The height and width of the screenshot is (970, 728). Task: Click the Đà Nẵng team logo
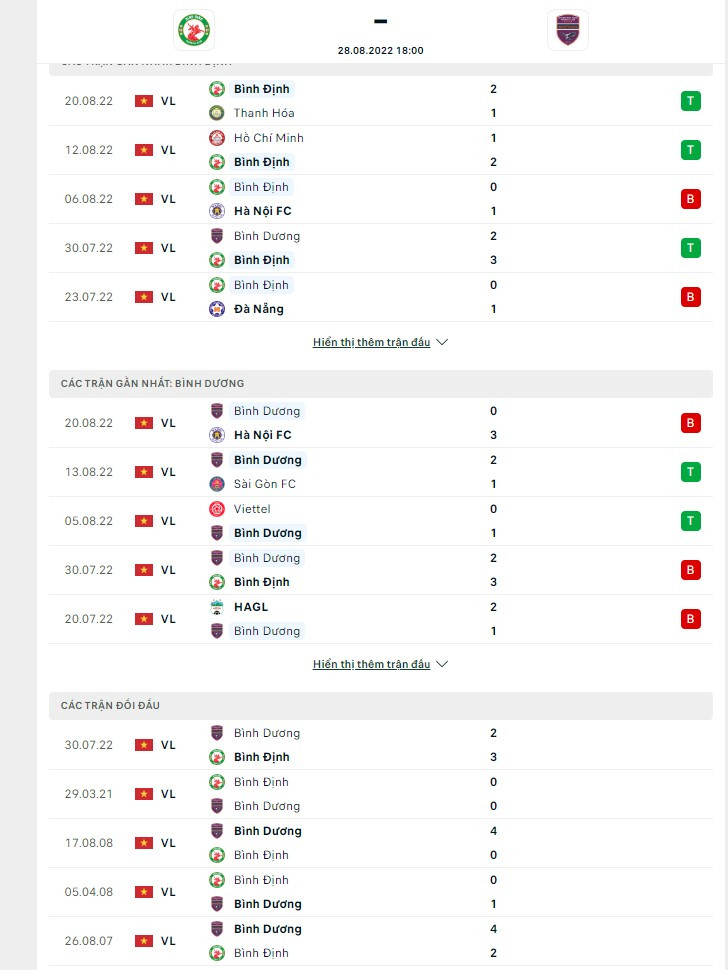pos(217,309)
